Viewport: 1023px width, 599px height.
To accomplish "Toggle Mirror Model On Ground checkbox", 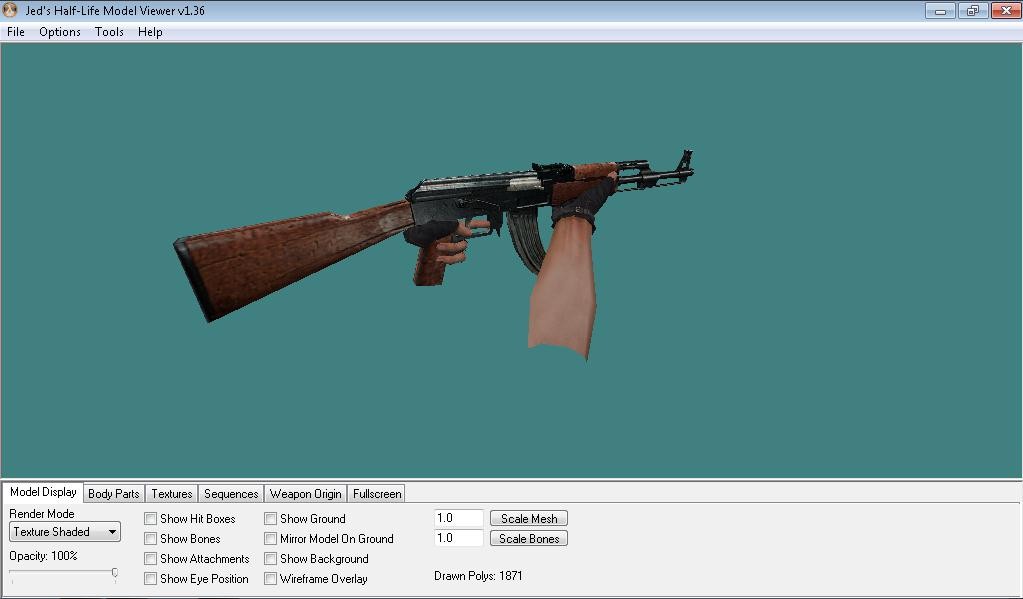I will [x=271, y=539].
